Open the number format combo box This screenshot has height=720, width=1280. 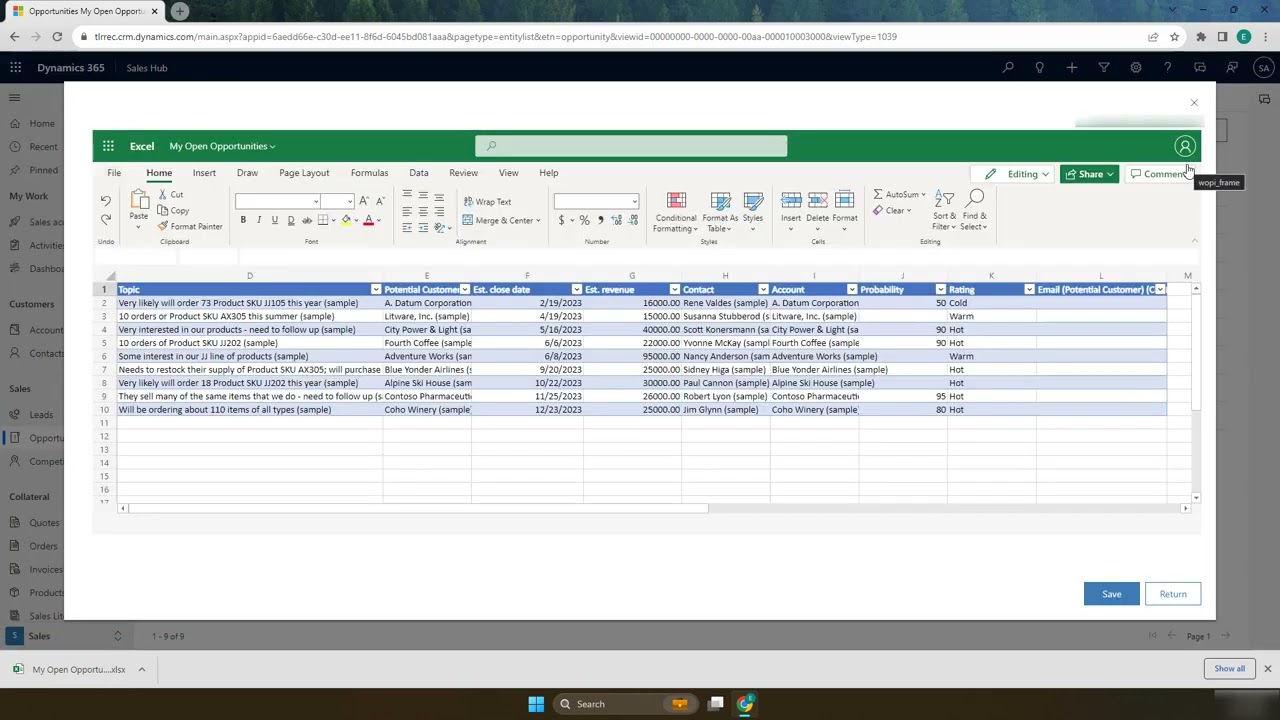596,201
